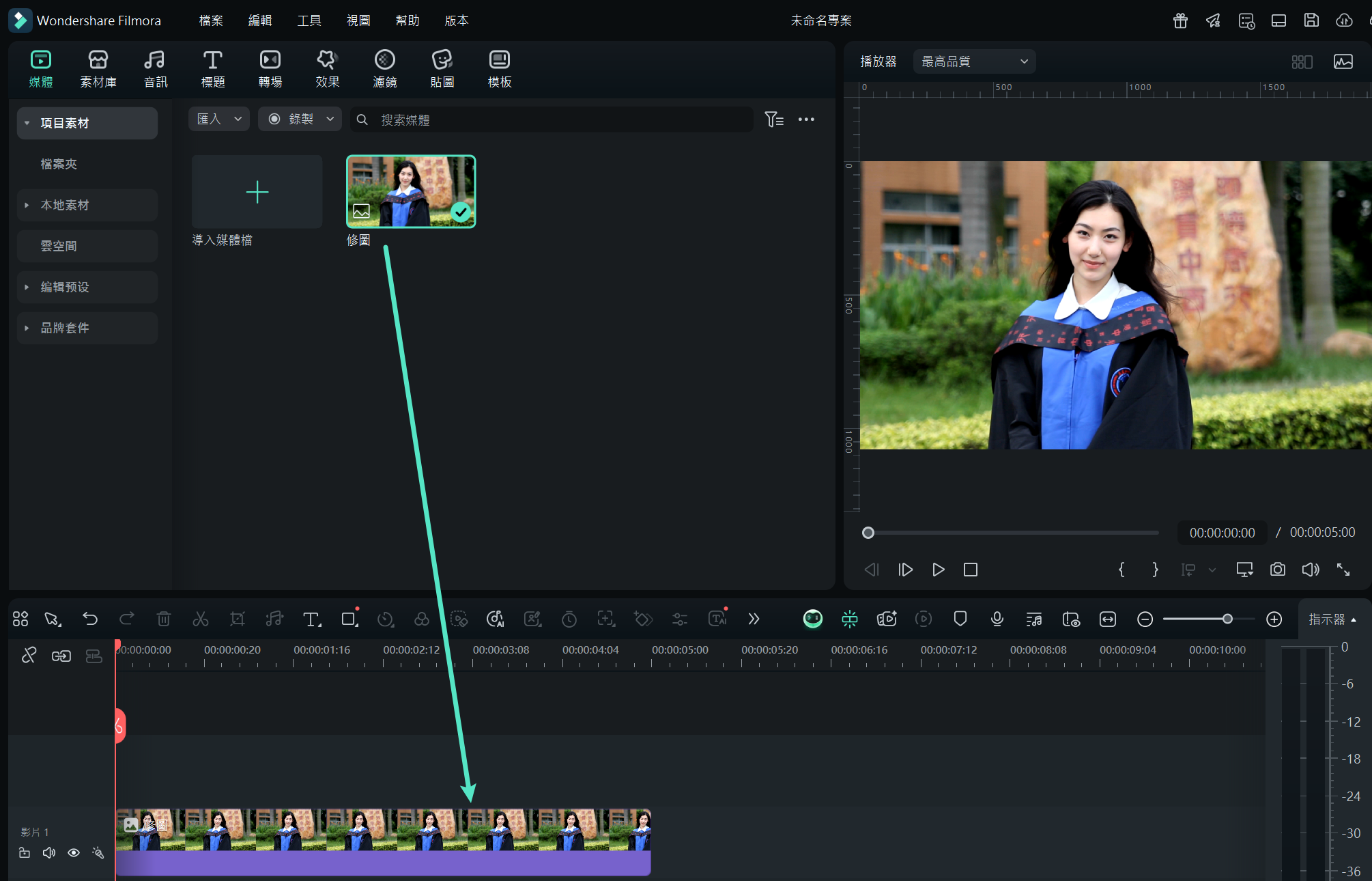Step back to previous frame
This screenshot has width=1372, height=881.
pos(872,570)
